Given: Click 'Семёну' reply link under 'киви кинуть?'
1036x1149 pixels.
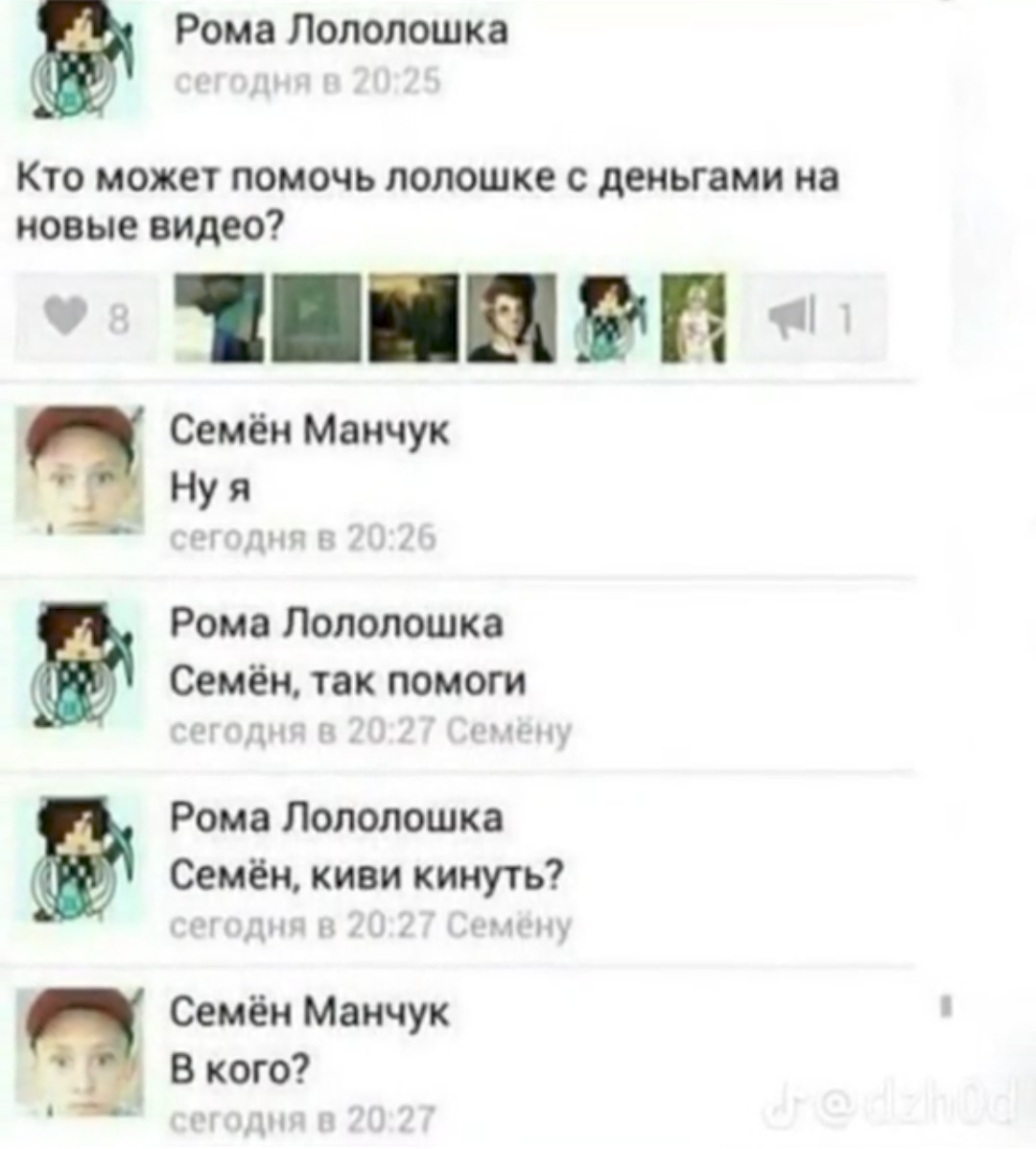Looking at the screenshot, I should (x=508, y=925).
